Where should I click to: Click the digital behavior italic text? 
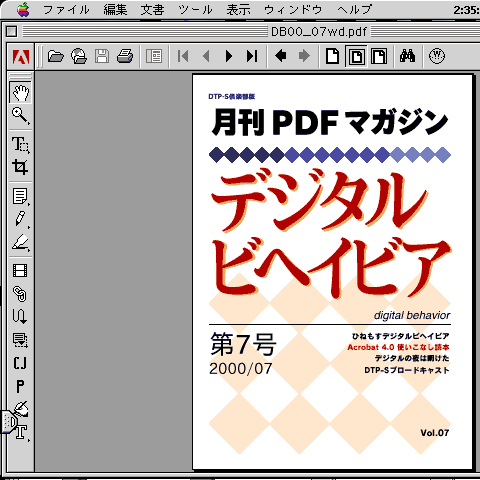pos(412,315)
